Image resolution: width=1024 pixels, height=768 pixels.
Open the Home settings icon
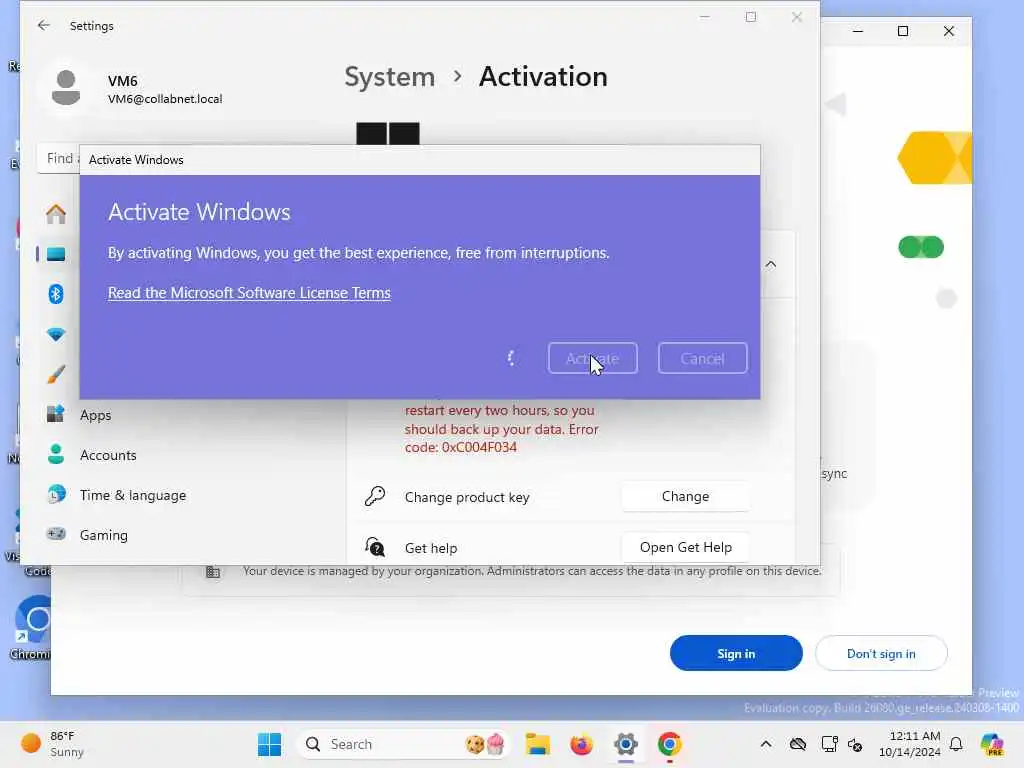pos(56,214)
